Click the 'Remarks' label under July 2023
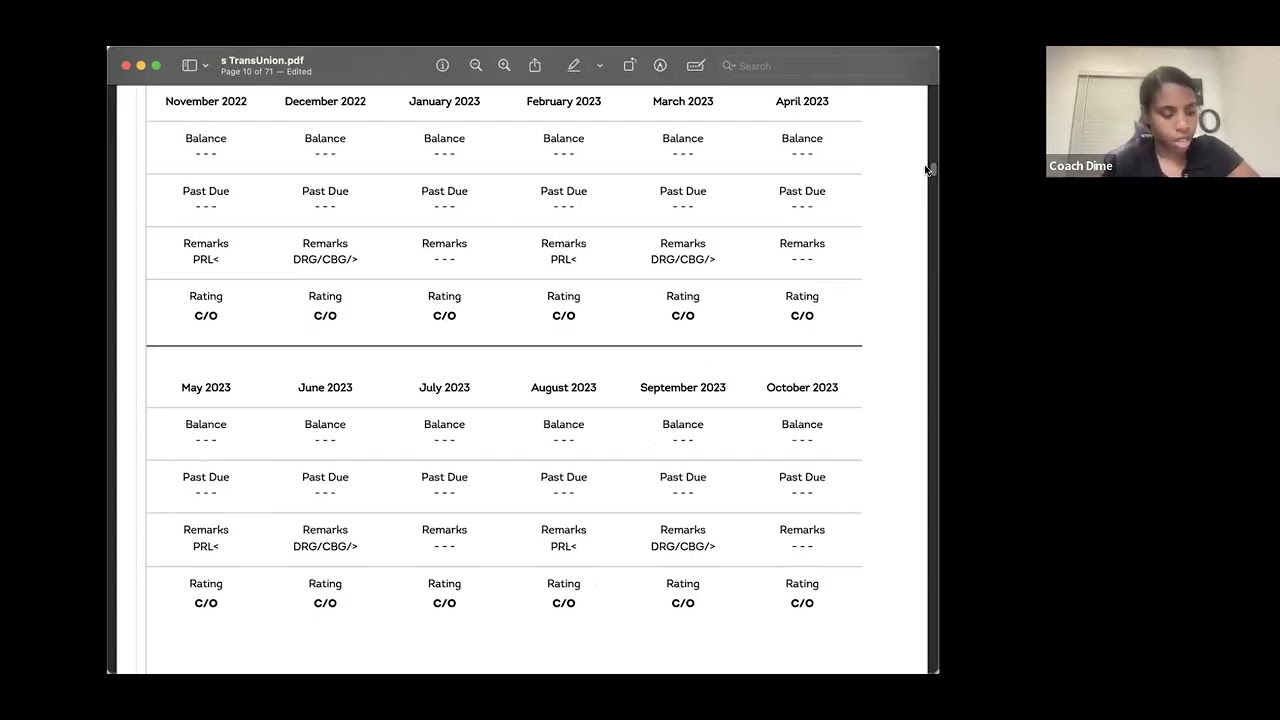Viewport: 1280px width, 720px height. (x=444, y=530)
